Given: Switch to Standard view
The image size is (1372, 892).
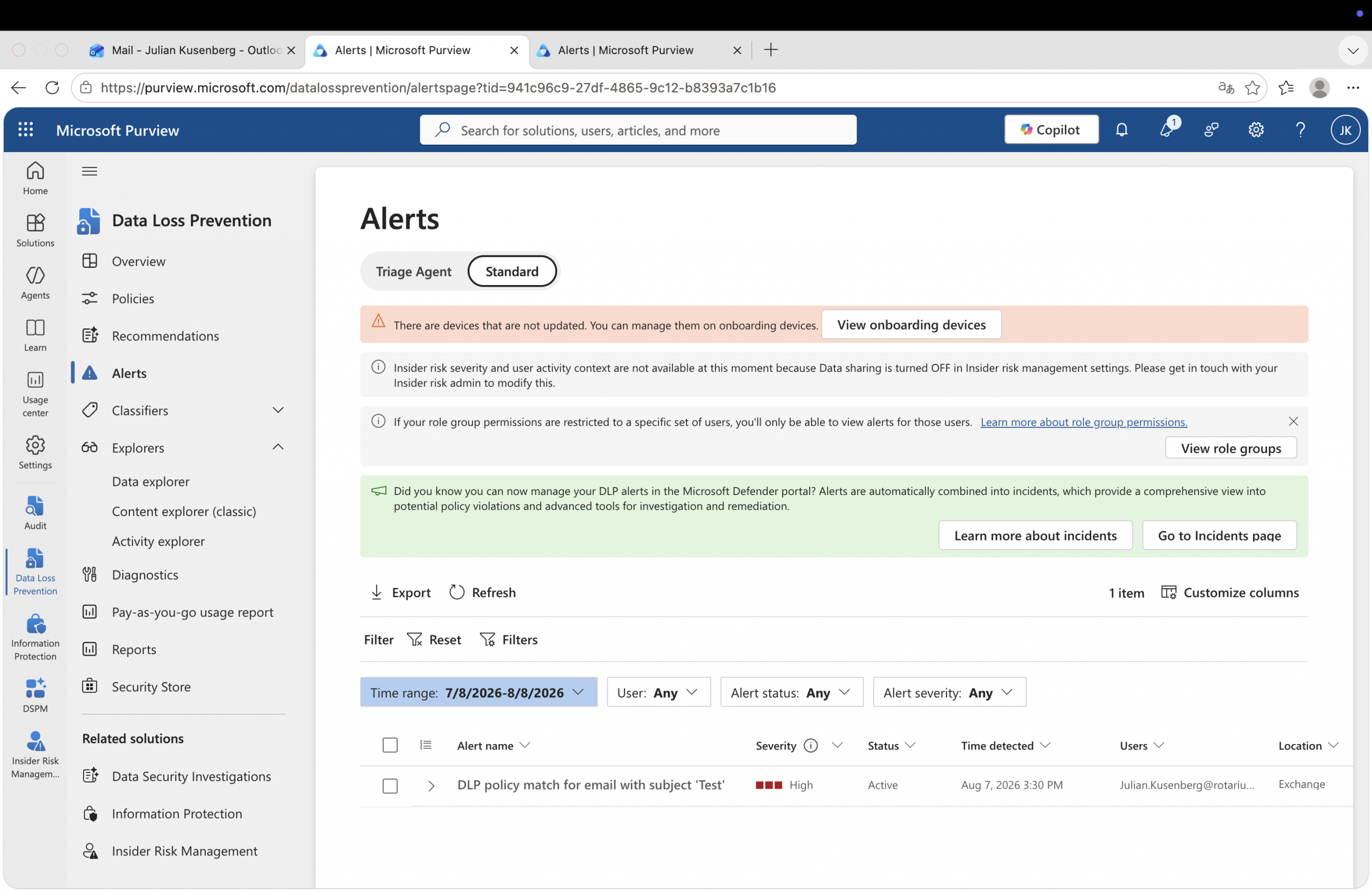Looking at the screenshot, I should tap(512, 272).
